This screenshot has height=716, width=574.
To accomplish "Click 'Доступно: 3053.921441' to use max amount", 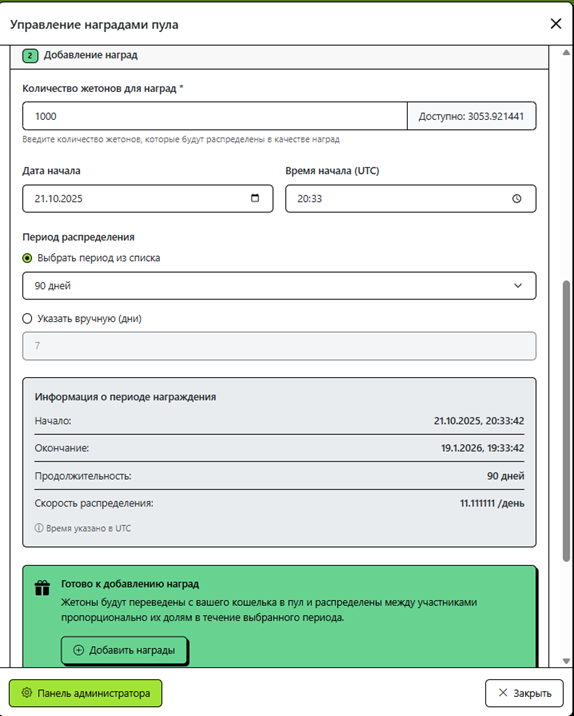I will coord(471,116).
